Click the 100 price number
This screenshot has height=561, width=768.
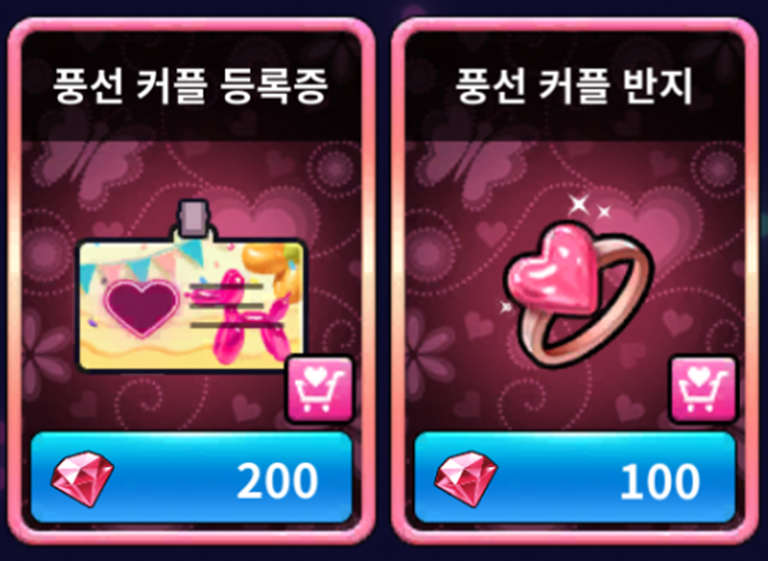(x=660, y=482)
